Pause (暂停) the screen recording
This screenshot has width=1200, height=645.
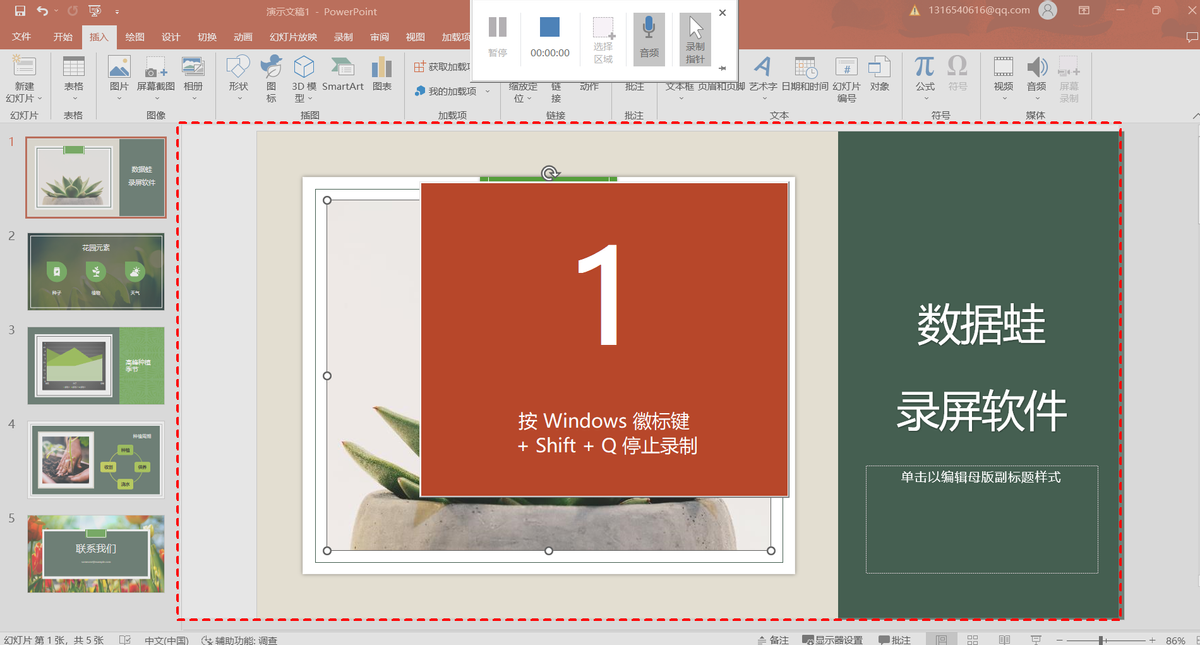(x=498, y=37)
